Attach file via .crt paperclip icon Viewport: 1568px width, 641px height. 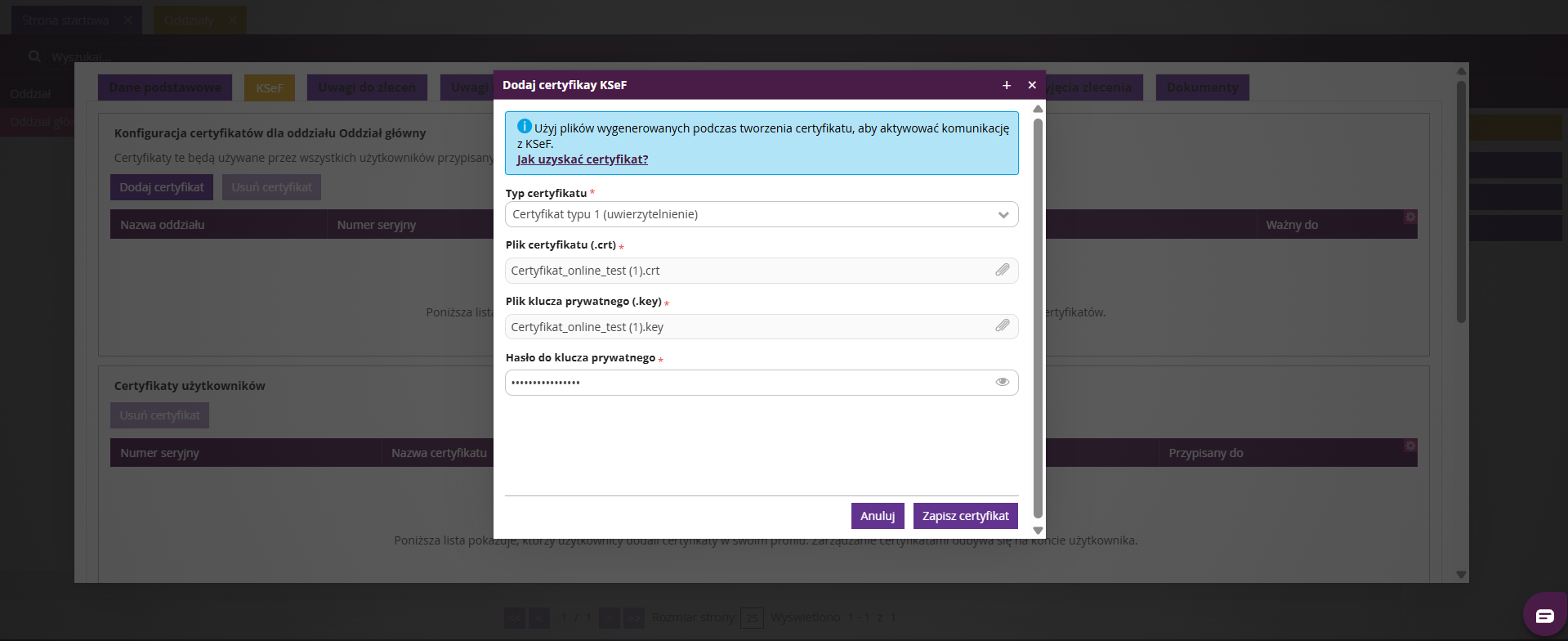point(1003,270)
